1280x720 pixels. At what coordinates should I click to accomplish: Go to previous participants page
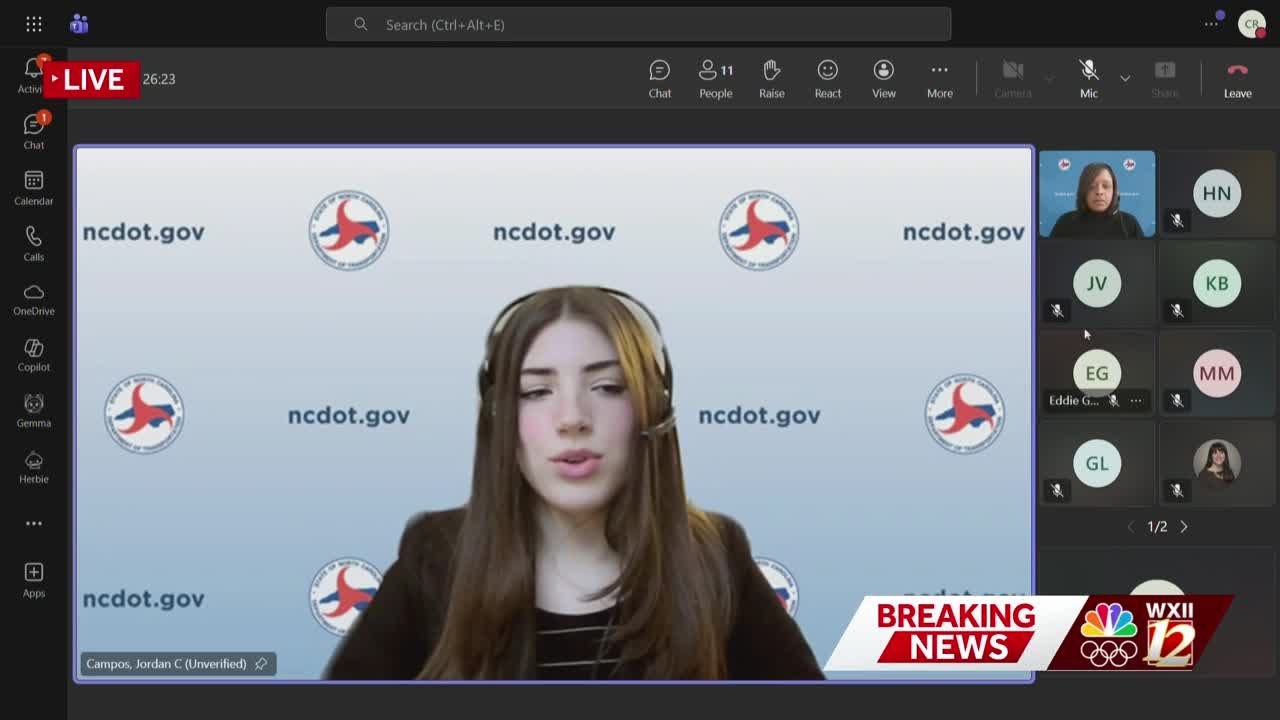(1131, 526)
